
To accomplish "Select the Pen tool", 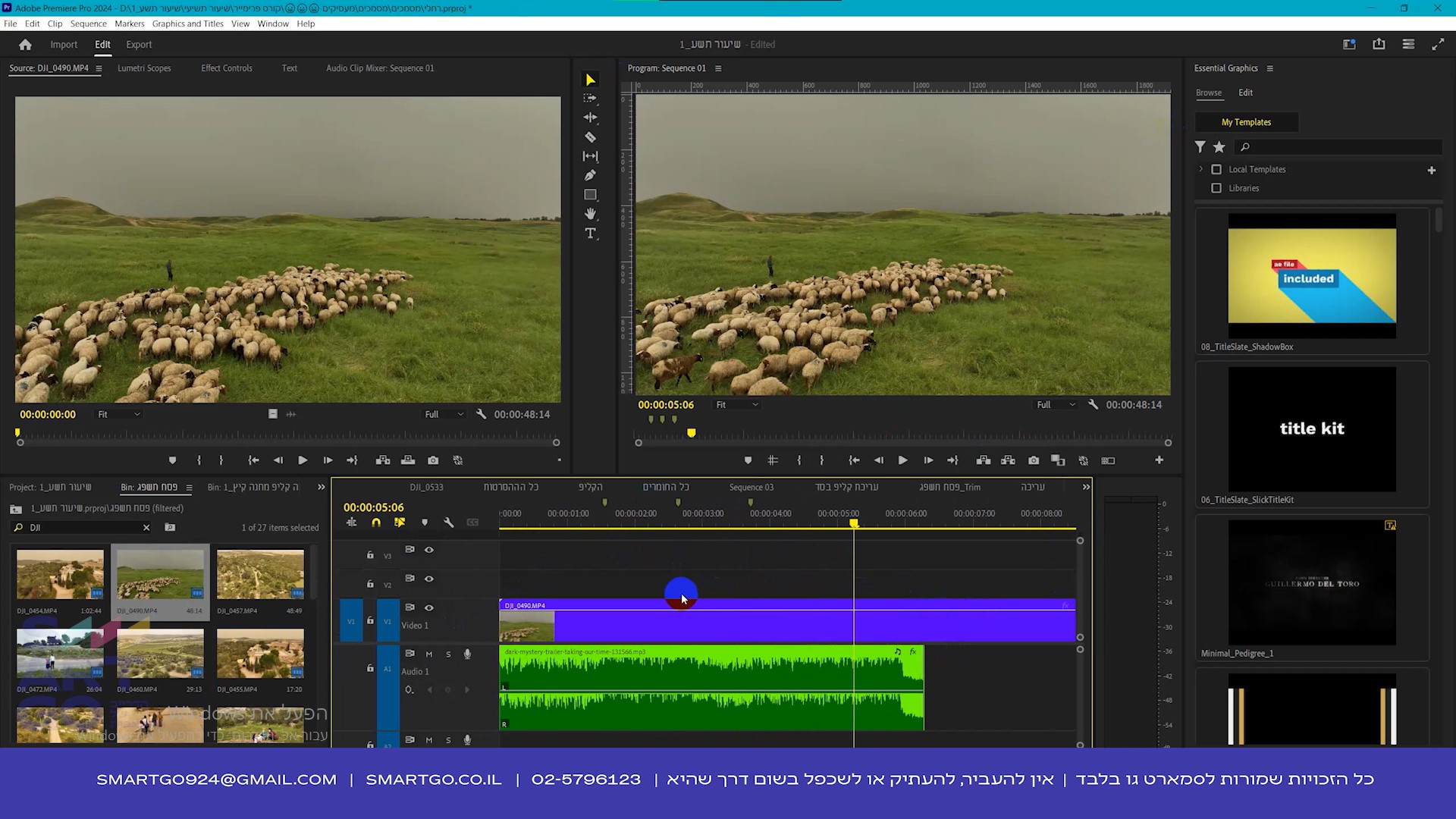I will pos(590,176).
